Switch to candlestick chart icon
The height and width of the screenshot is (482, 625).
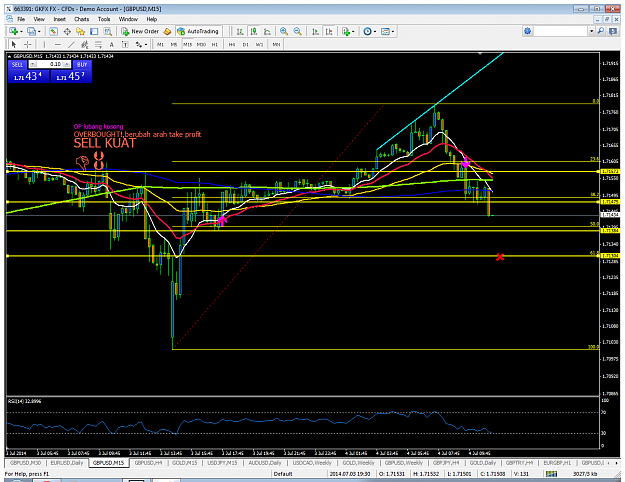point(254,31)
